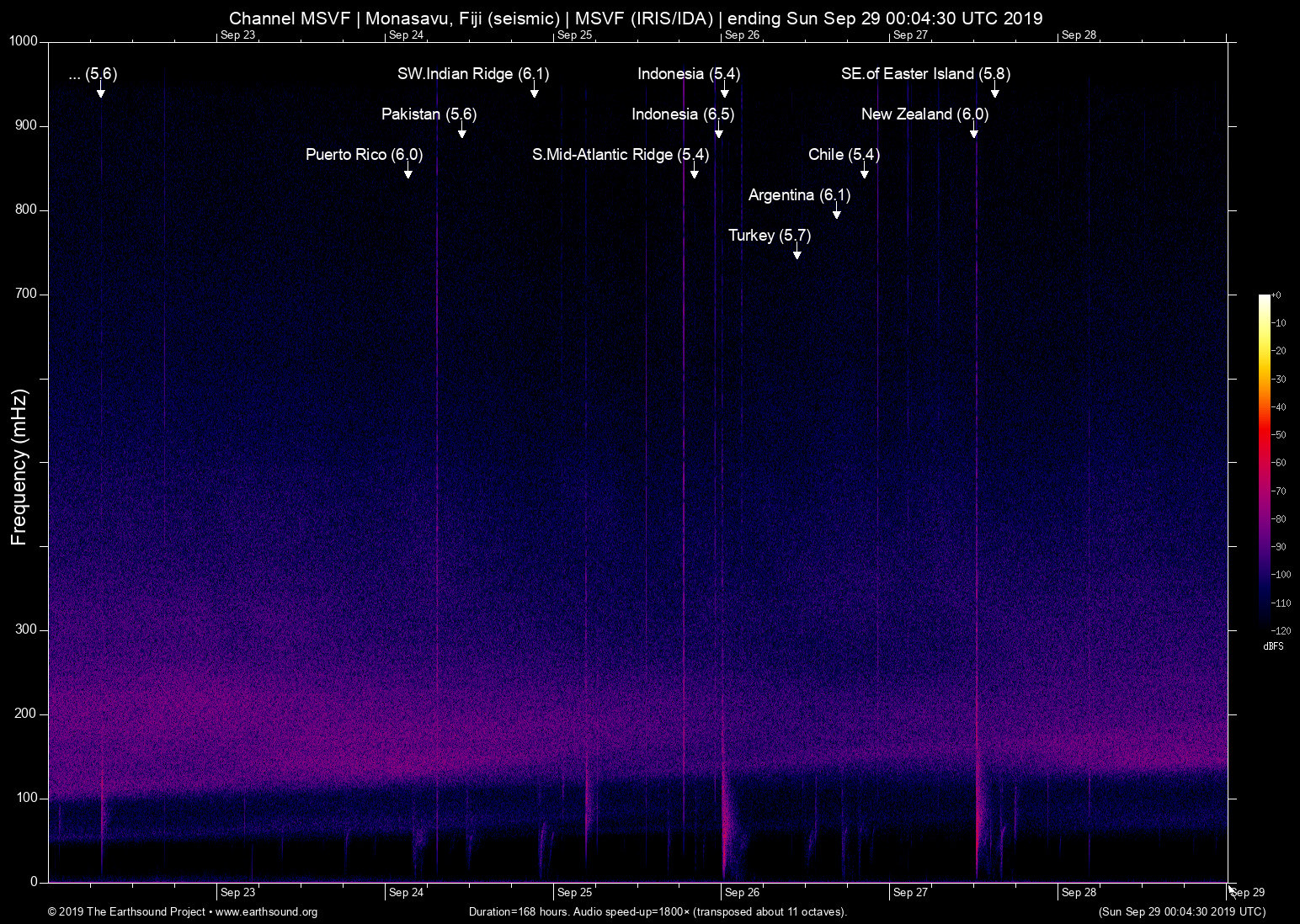Click the Sep 24 date label on the bottom axis
This screenshot has height=924, width=1300.
[406, 893]
